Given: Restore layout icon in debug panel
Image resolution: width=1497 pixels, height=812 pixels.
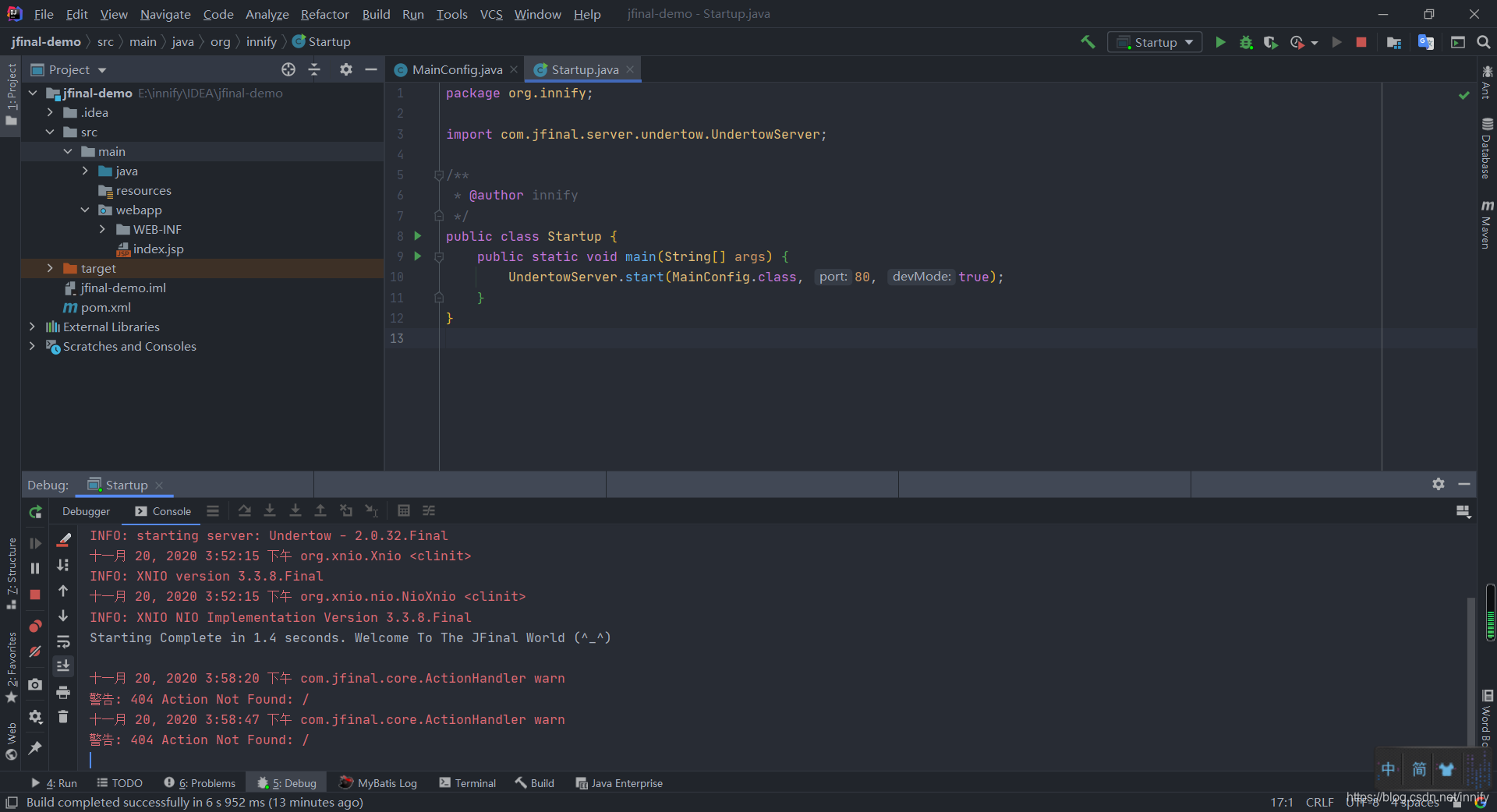Looking at the screenshot, I should click(1463, 511).
